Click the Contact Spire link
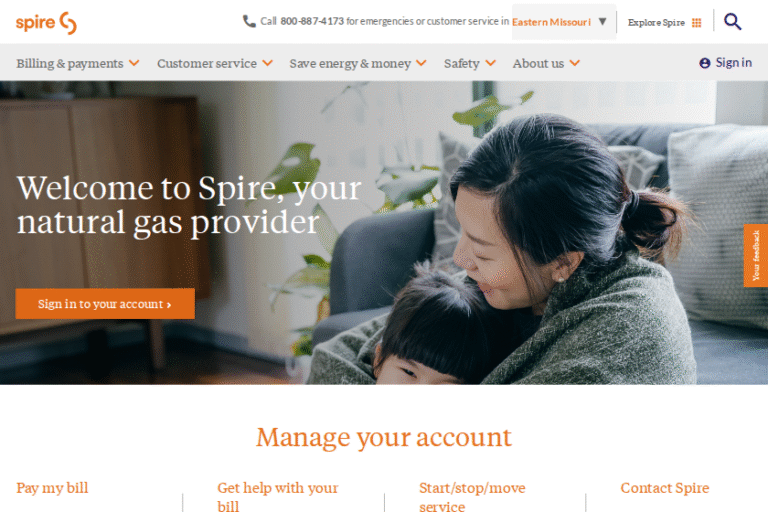768x512 pixels. (665, 488)
